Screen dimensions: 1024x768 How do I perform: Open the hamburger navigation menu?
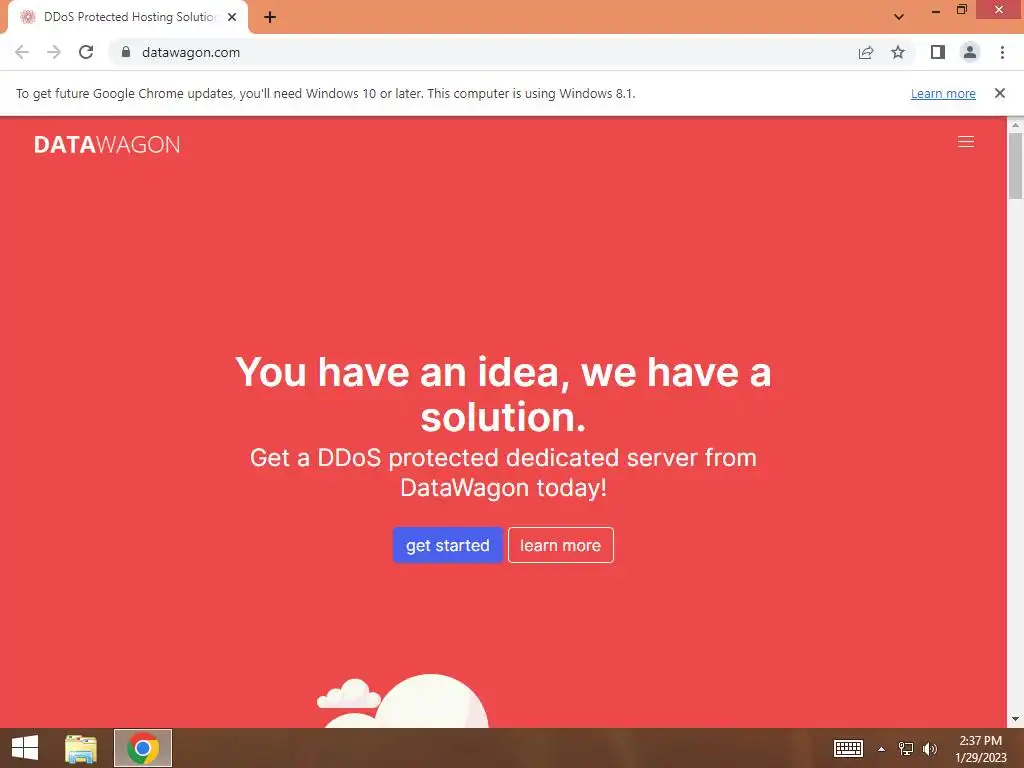click(965, 142)
